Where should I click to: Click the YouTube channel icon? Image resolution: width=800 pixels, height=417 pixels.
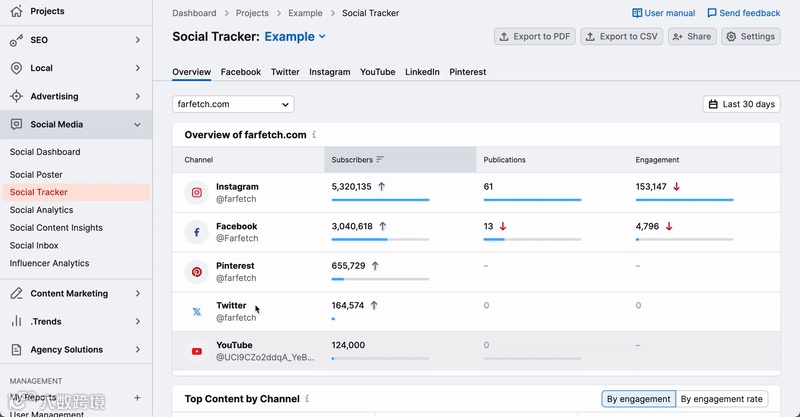point(197,351)
